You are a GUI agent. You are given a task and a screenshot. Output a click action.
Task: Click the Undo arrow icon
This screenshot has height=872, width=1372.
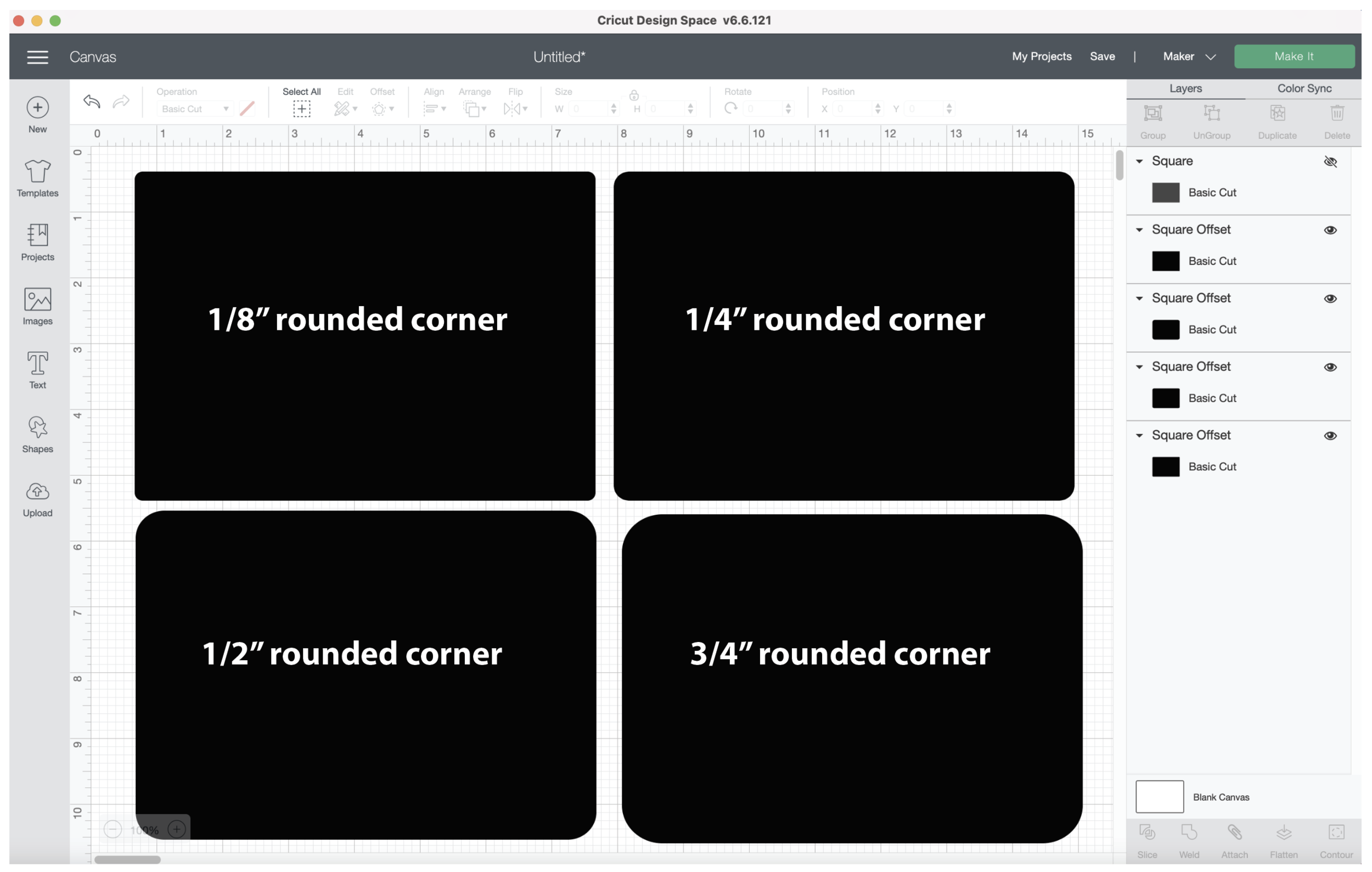tap(92, 102)
